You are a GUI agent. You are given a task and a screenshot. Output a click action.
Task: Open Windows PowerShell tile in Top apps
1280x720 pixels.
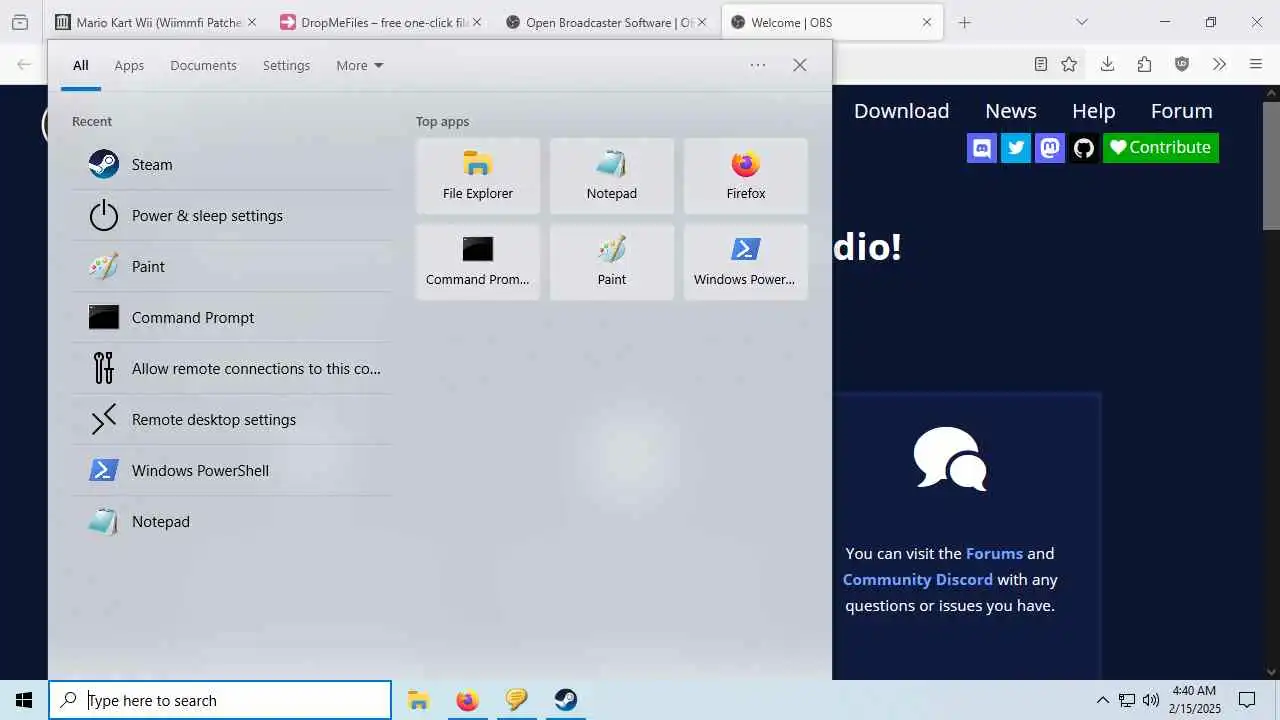[x=746, y=262]
